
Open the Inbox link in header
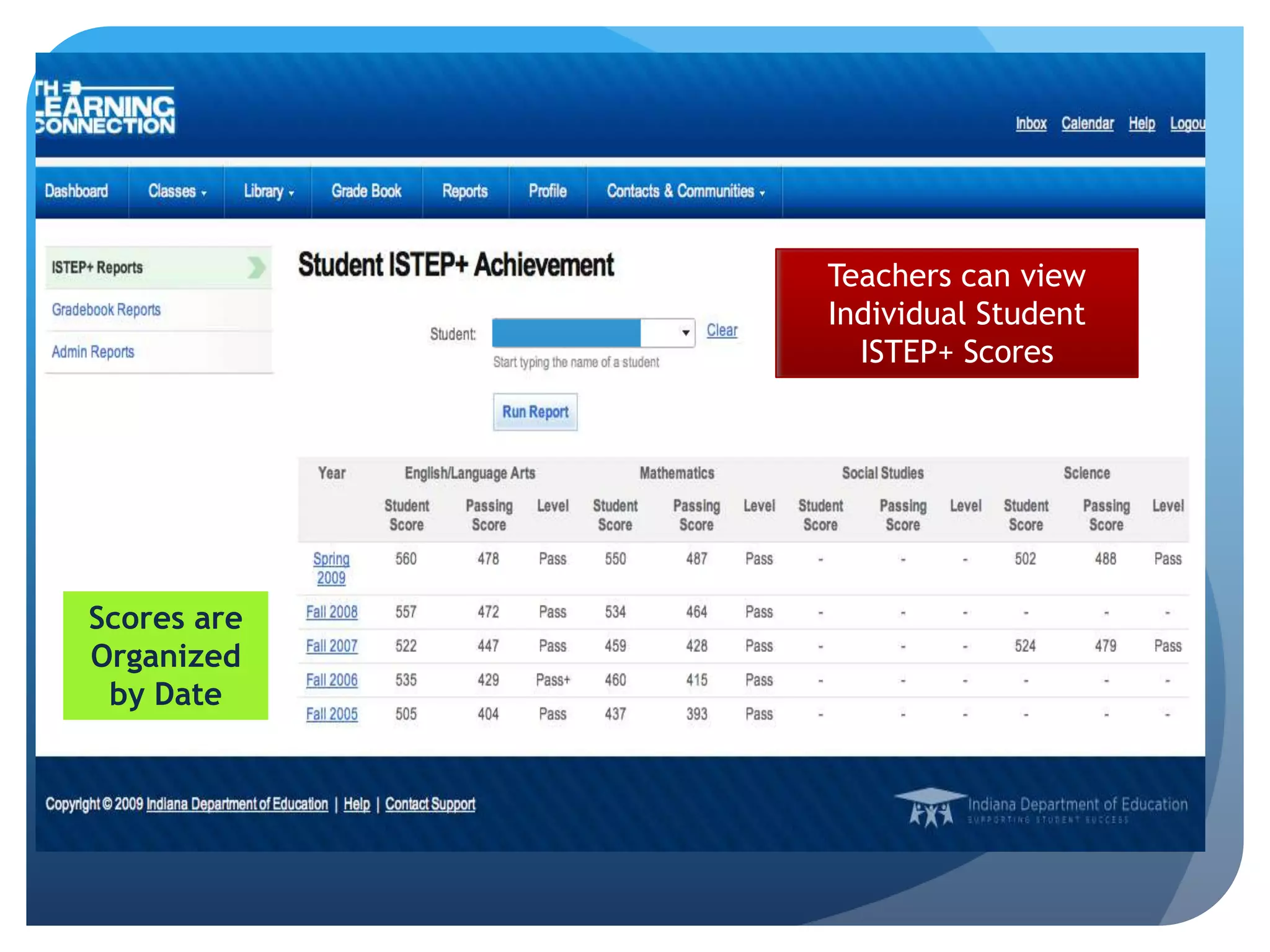[x=1031, y=123]
